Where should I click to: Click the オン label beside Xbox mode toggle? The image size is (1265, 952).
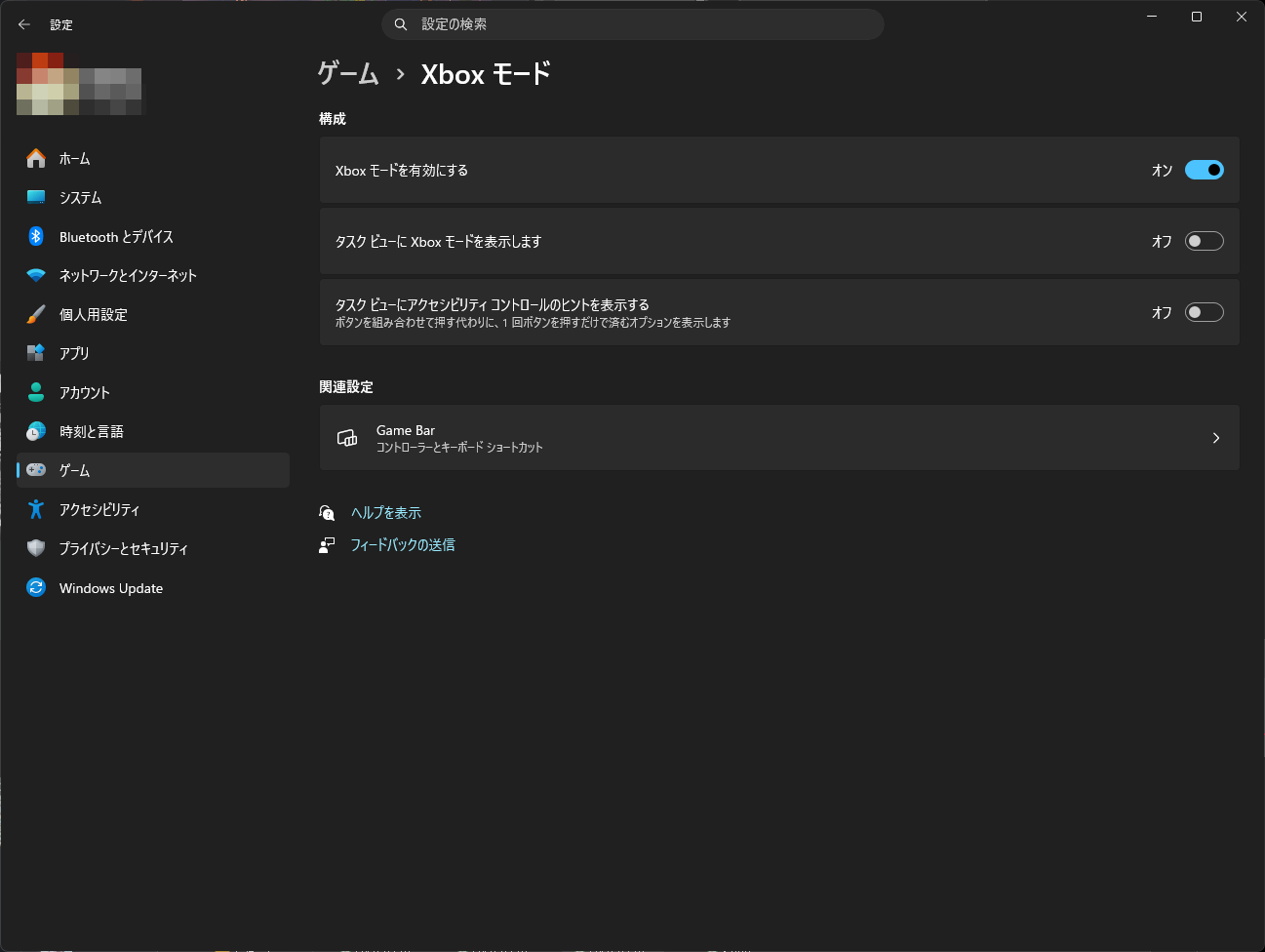point(1162,170)
